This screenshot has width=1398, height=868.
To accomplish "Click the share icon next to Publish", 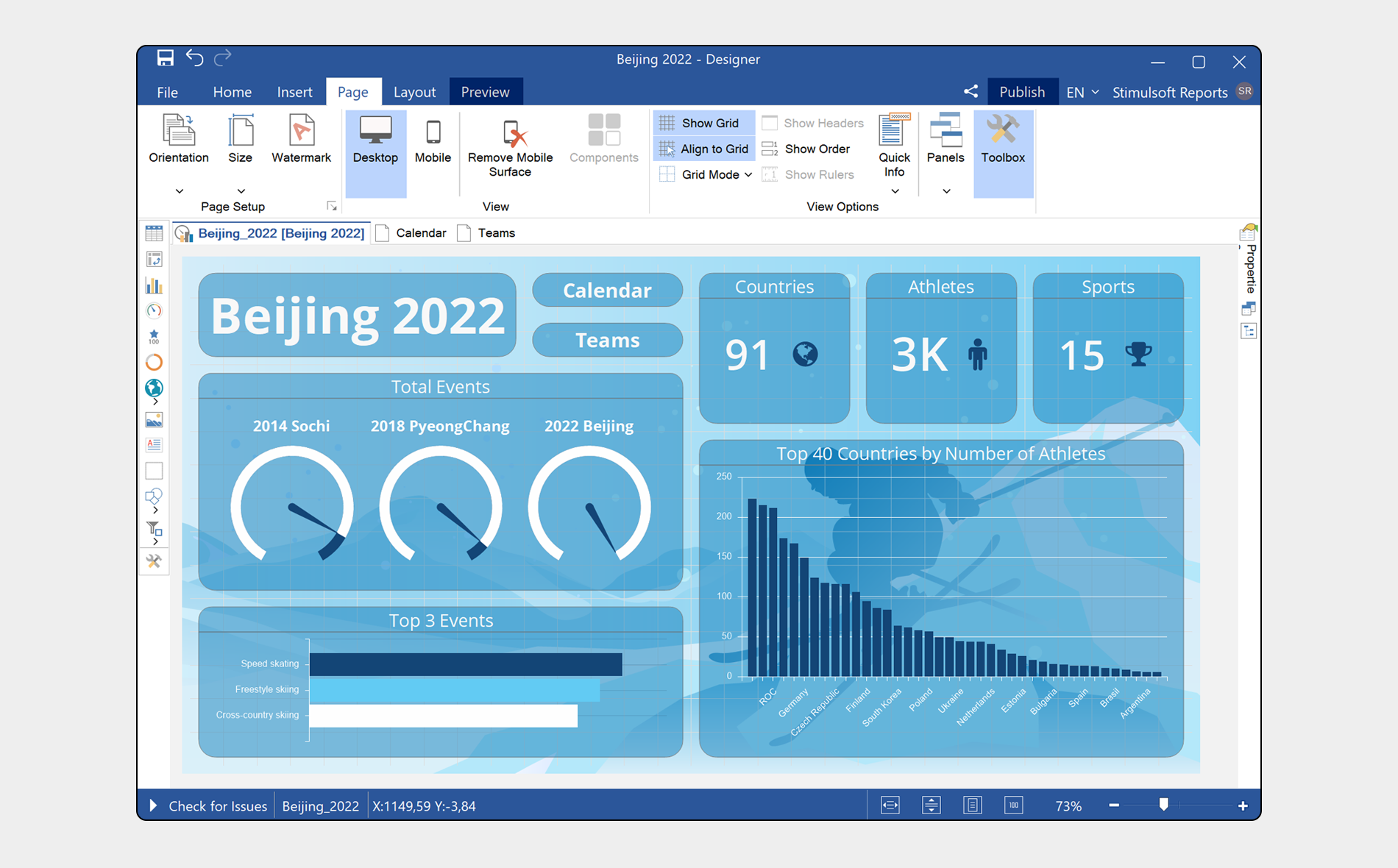I will point(971,92).
